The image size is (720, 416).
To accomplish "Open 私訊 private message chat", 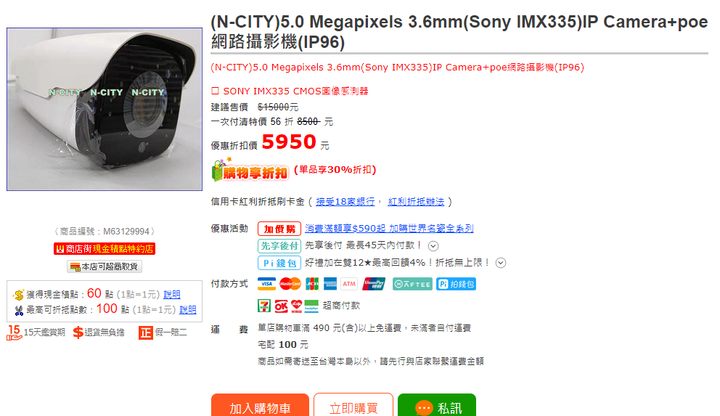I will pyautogui.click(x=437, y=406).
